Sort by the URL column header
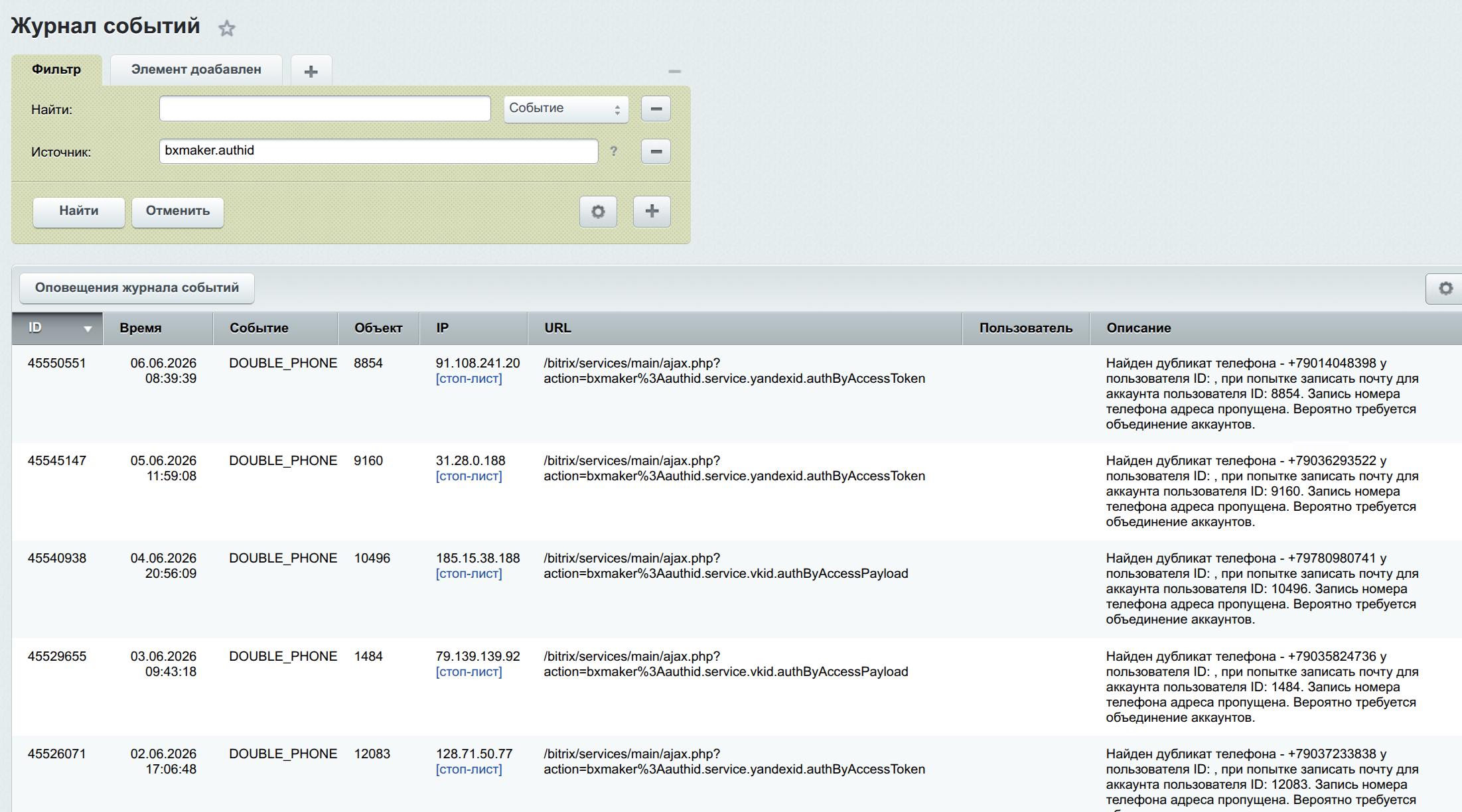Image resolution: width=1462 pixels, height=812 pixels. pos(745,328)
